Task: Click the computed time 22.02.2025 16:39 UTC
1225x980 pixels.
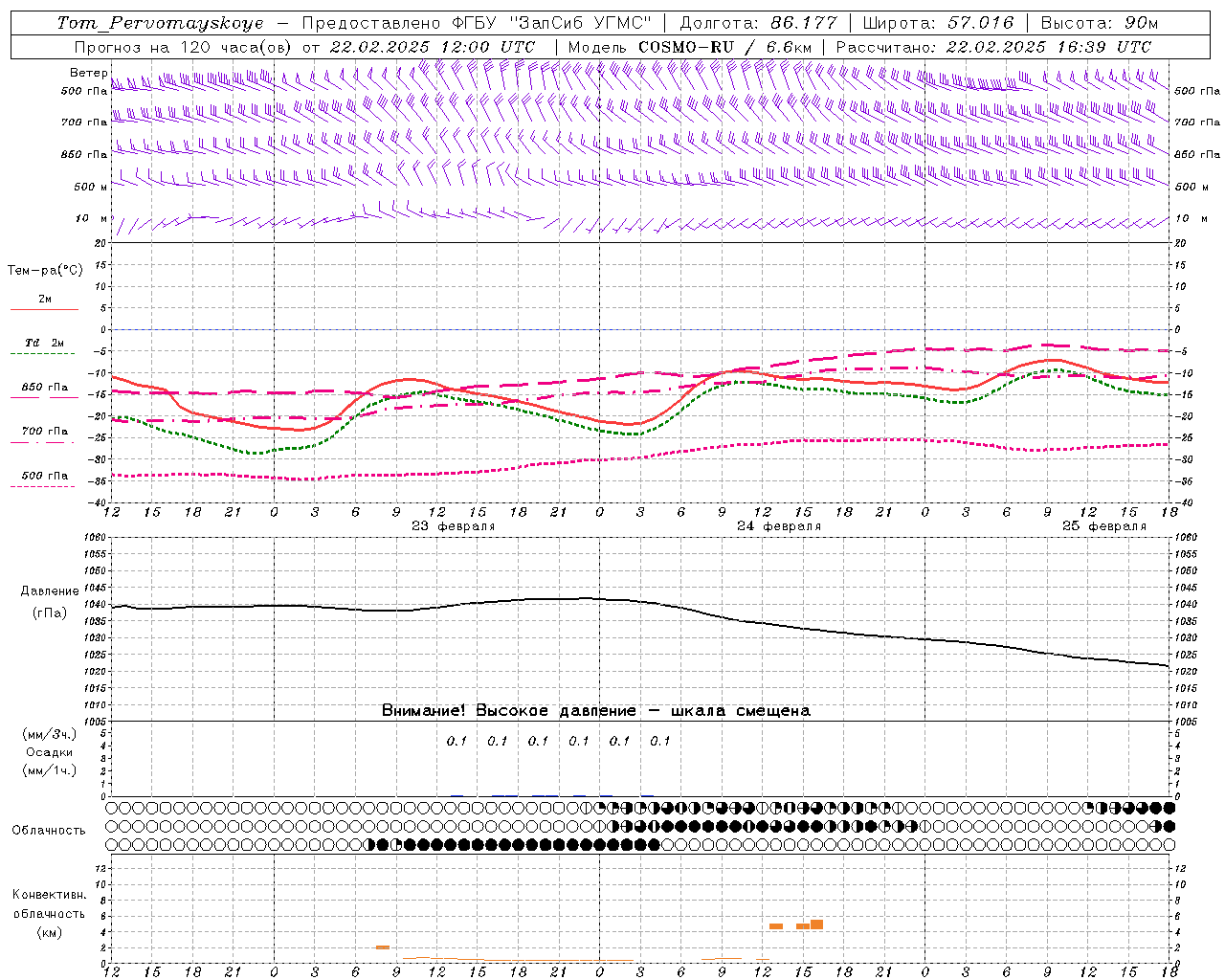Action: click(1049, 47)
